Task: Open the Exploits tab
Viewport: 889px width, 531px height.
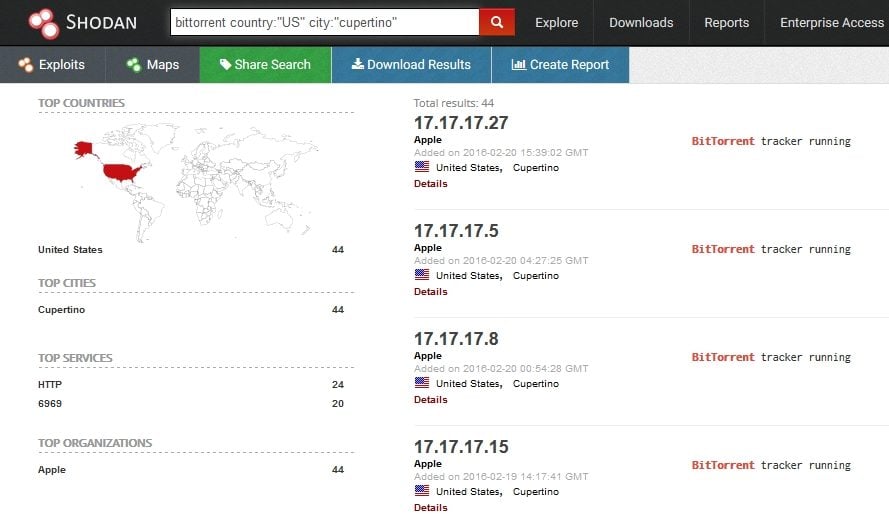Action: pyautogui.click(x=52, y=65)
